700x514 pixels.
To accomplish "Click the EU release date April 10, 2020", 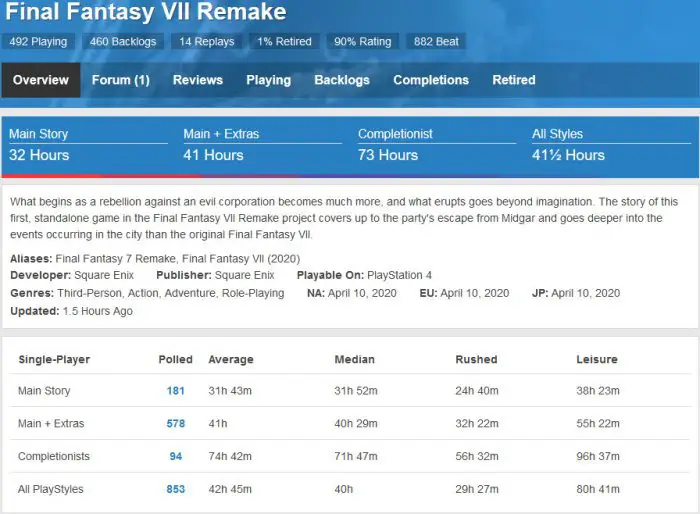I will click(475, 293).
